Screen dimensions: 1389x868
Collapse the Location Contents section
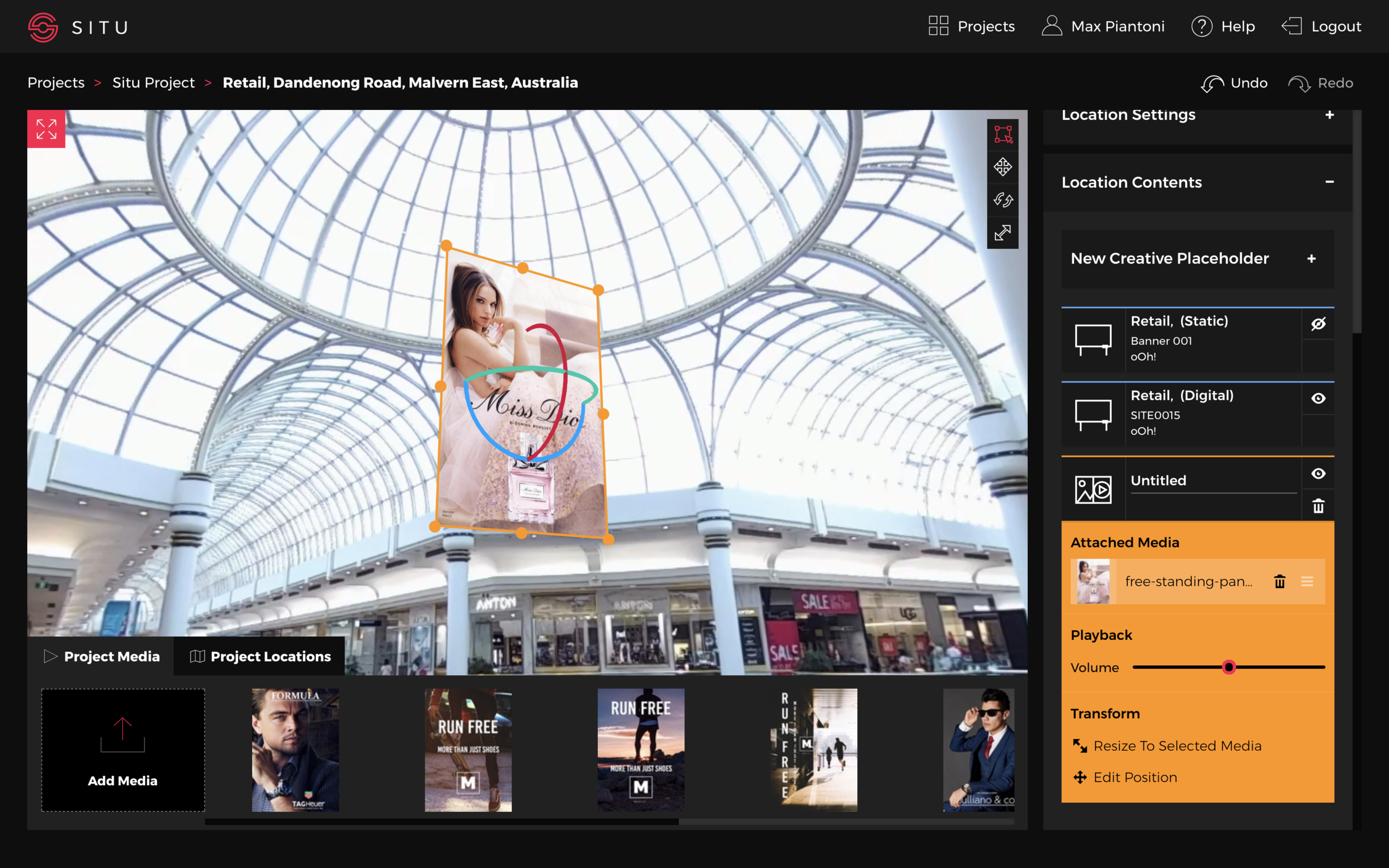[1330, 182]
